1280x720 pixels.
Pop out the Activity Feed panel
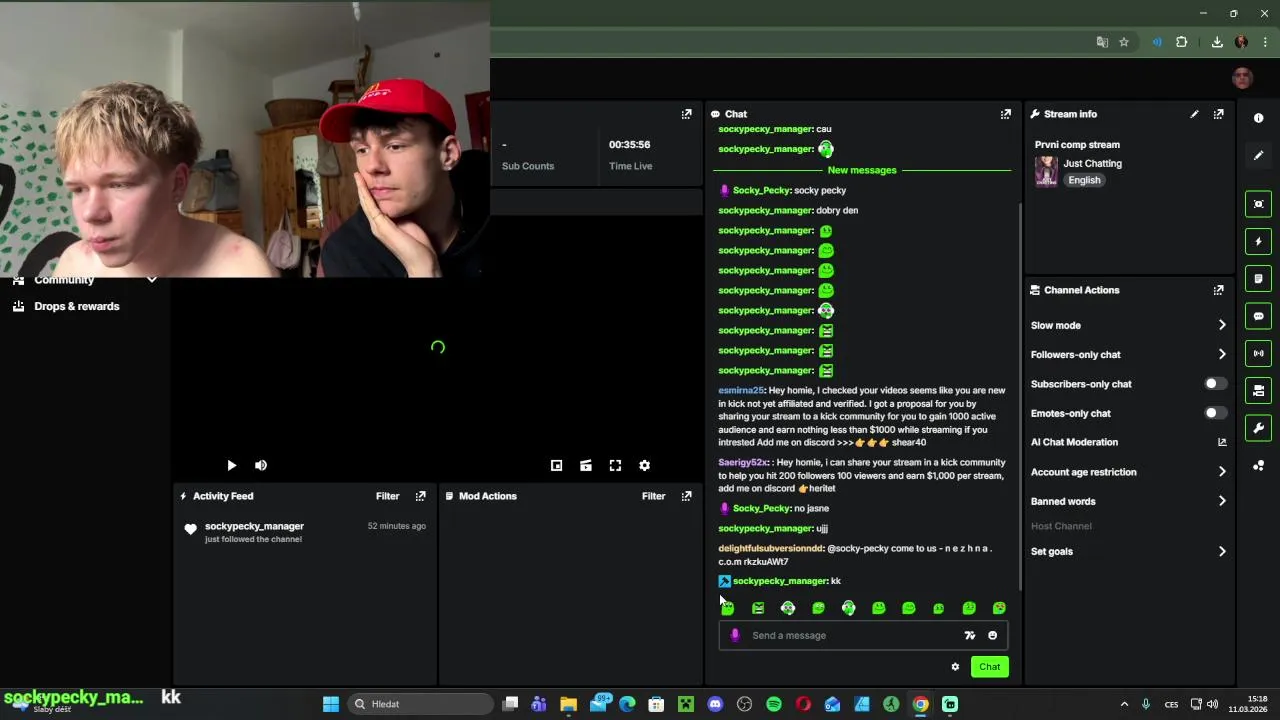point(421,496)
